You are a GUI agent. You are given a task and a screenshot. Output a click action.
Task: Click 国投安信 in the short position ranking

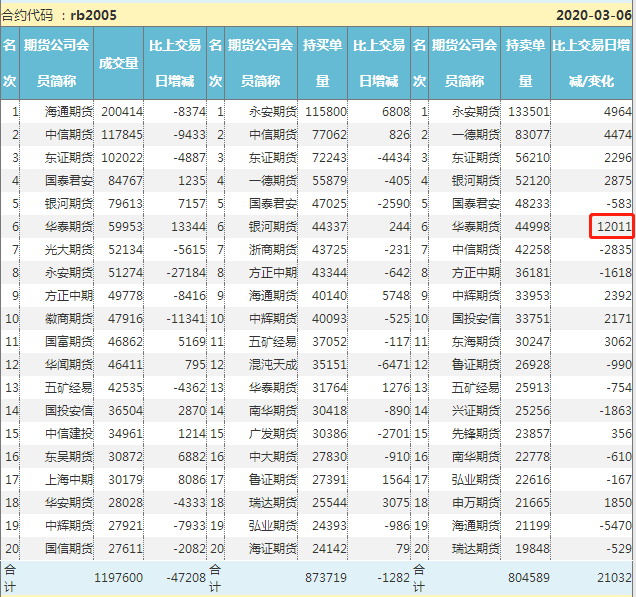(x=476, y=319)
